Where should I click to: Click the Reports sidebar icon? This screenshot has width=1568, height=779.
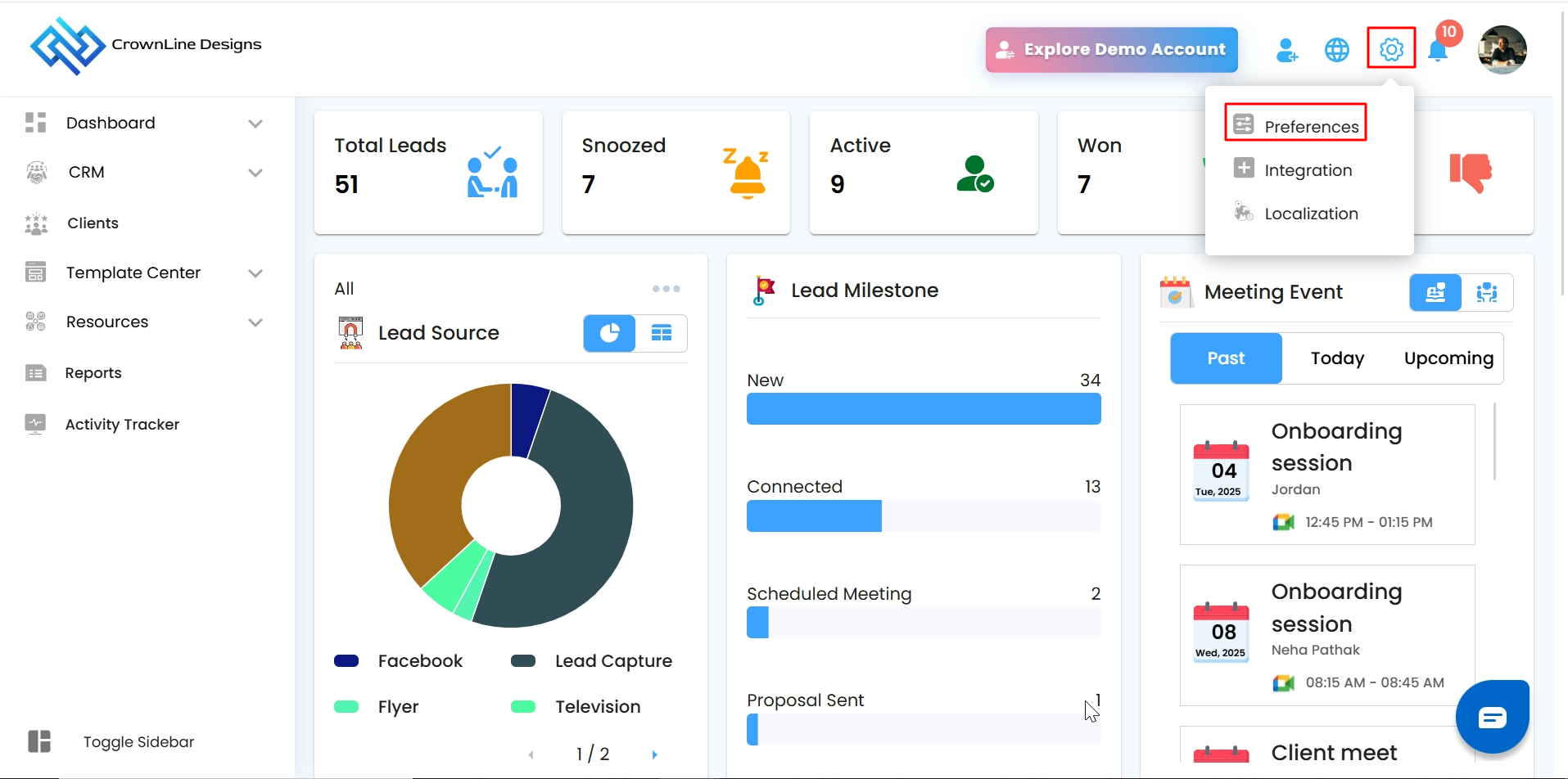click(35, 373)
